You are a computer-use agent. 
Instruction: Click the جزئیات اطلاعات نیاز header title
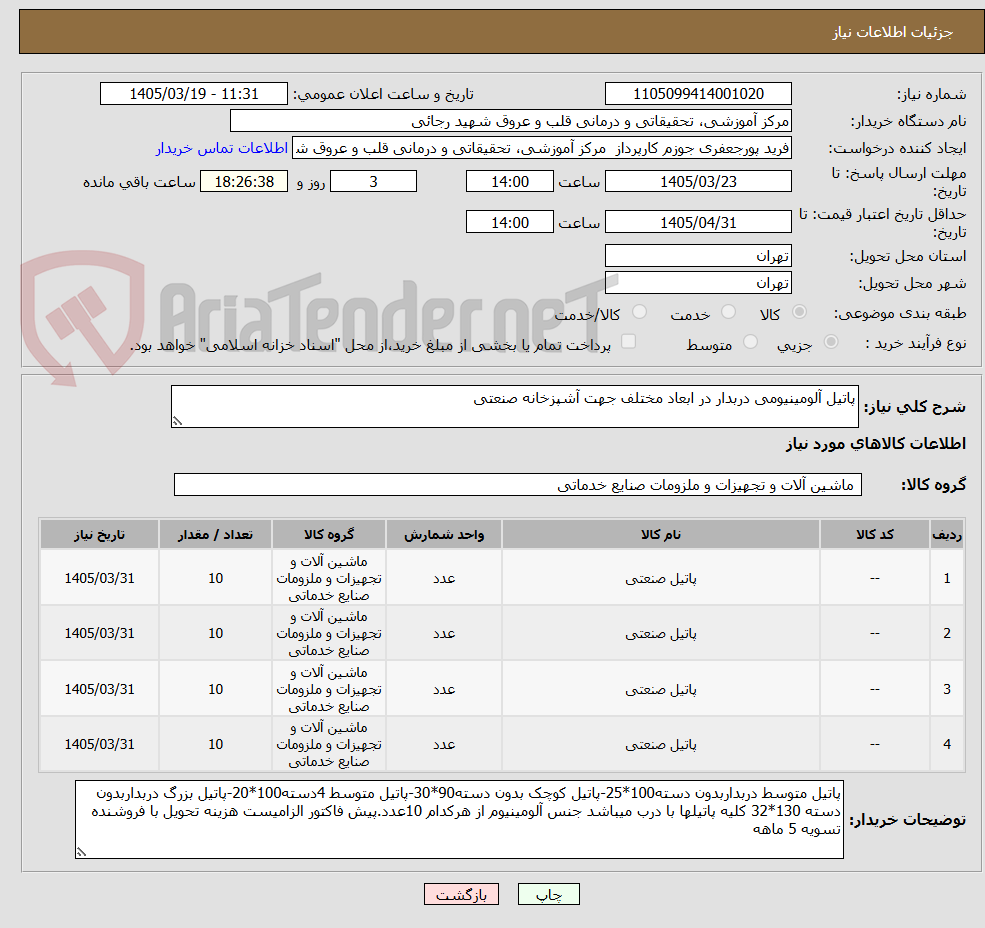tap(893, 32)
